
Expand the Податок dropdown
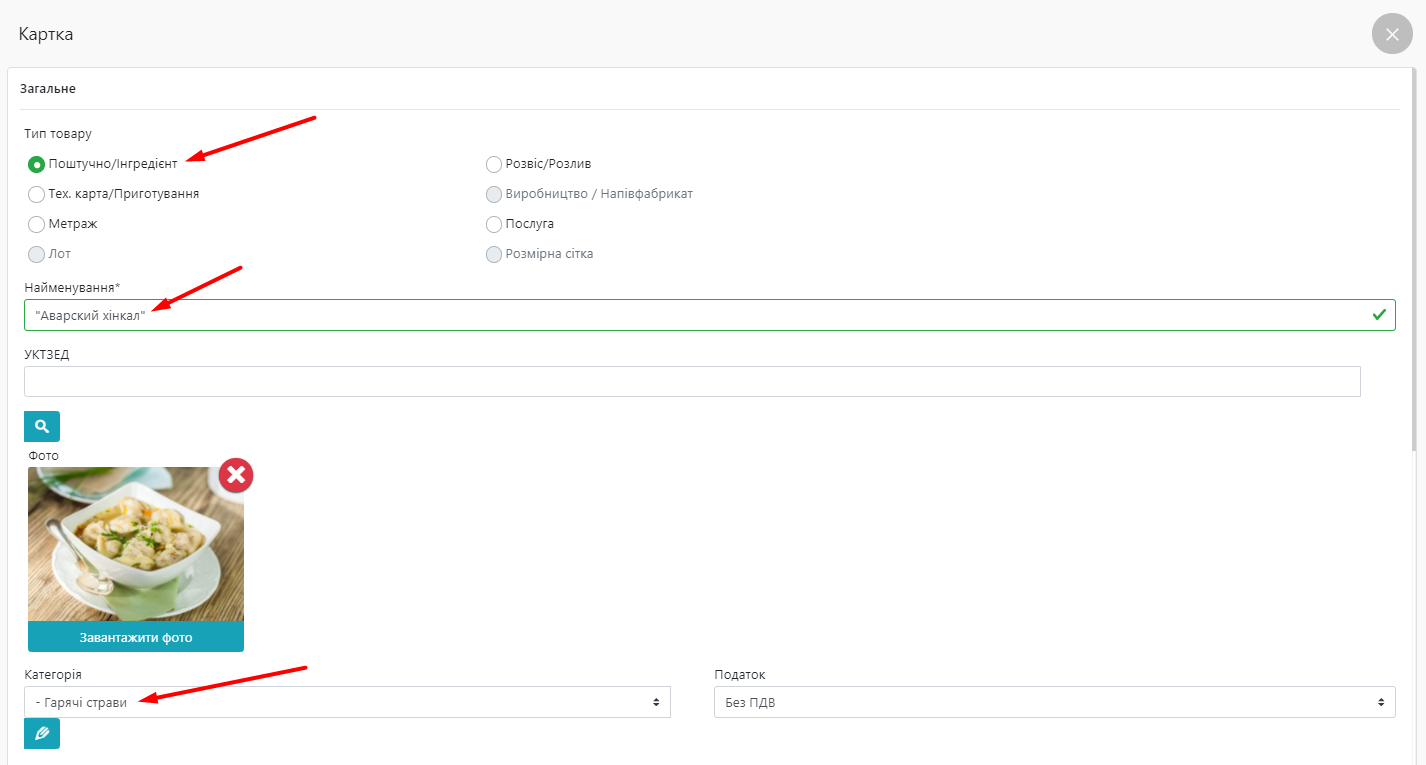[x=1054, y=702]
